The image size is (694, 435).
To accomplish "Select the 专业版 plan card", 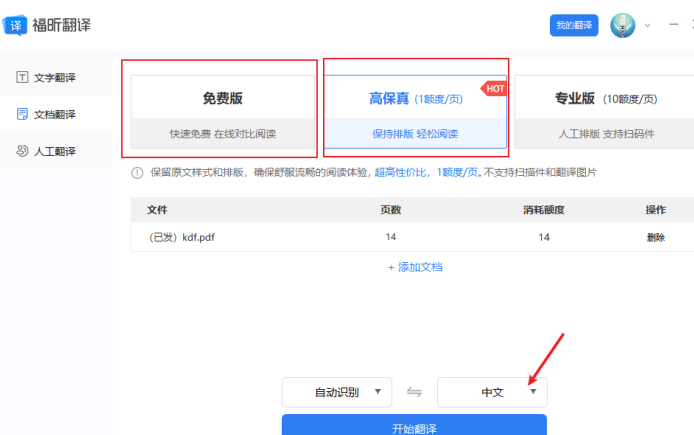I will (x=605, y=112).
